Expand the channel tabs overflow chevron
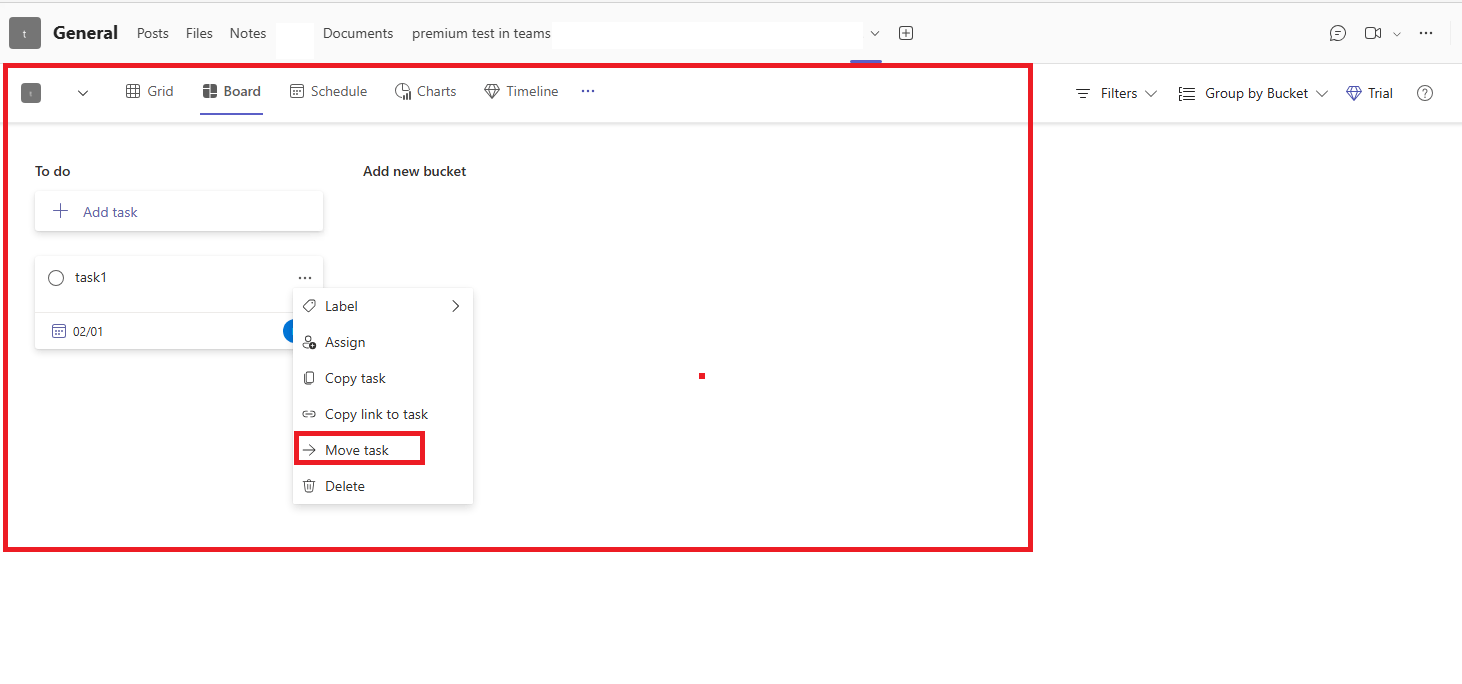 pos(875,33)
